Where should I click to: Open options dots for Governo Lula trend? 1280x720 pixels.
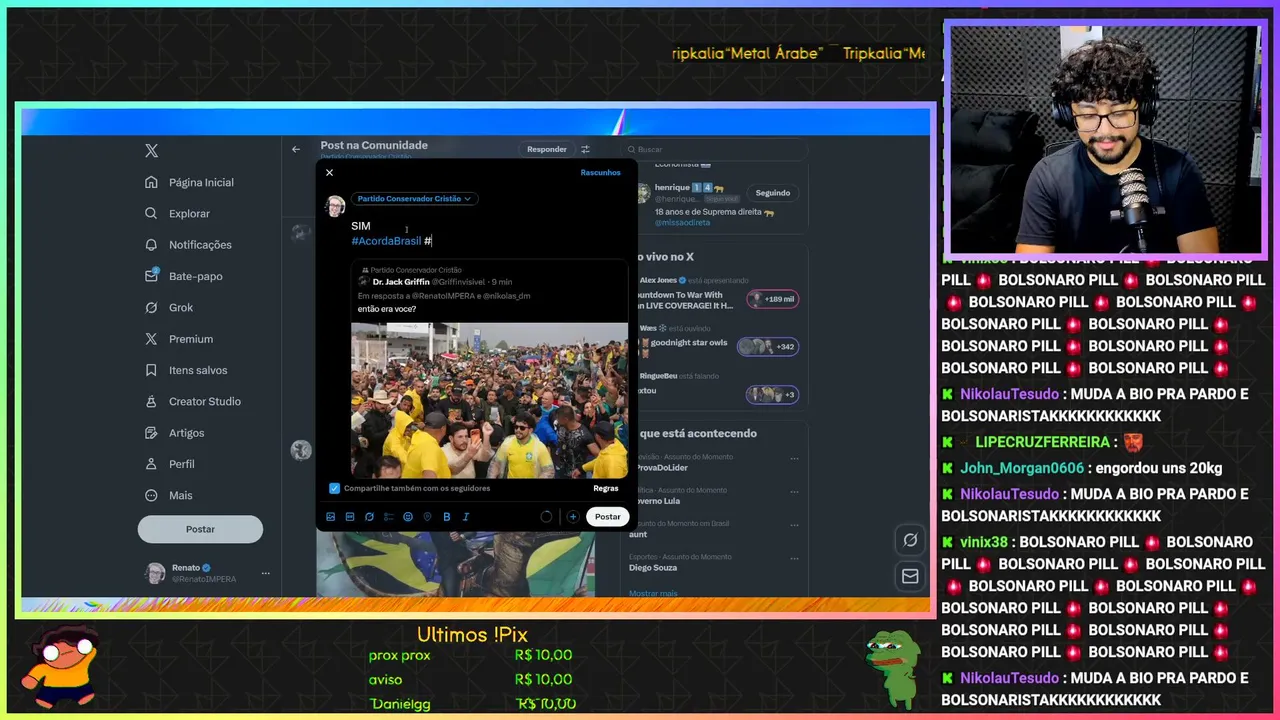click(x=795, y=492)
